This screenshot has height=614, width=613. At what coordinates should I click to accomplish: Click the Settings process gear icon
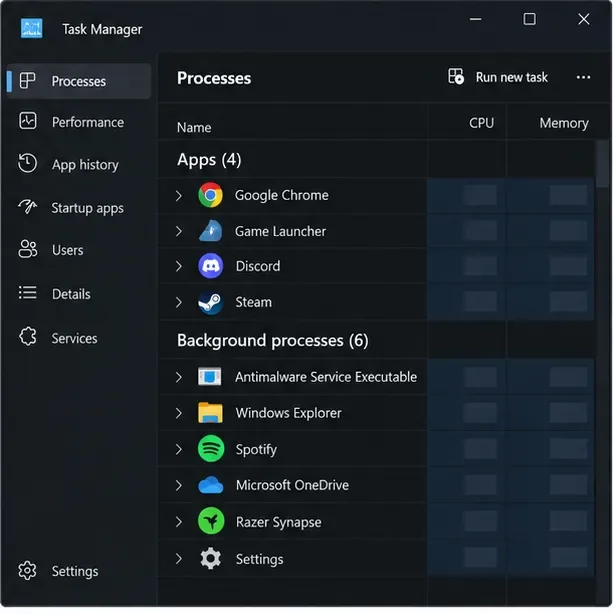[210, 558]
